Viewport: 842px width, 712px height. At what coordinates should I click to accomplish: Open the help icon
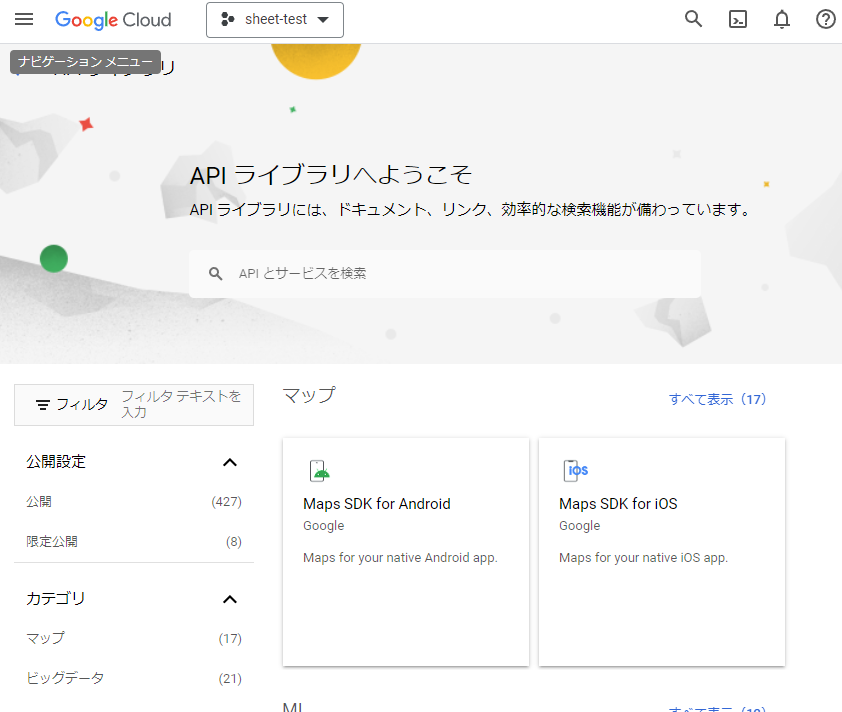825,19
